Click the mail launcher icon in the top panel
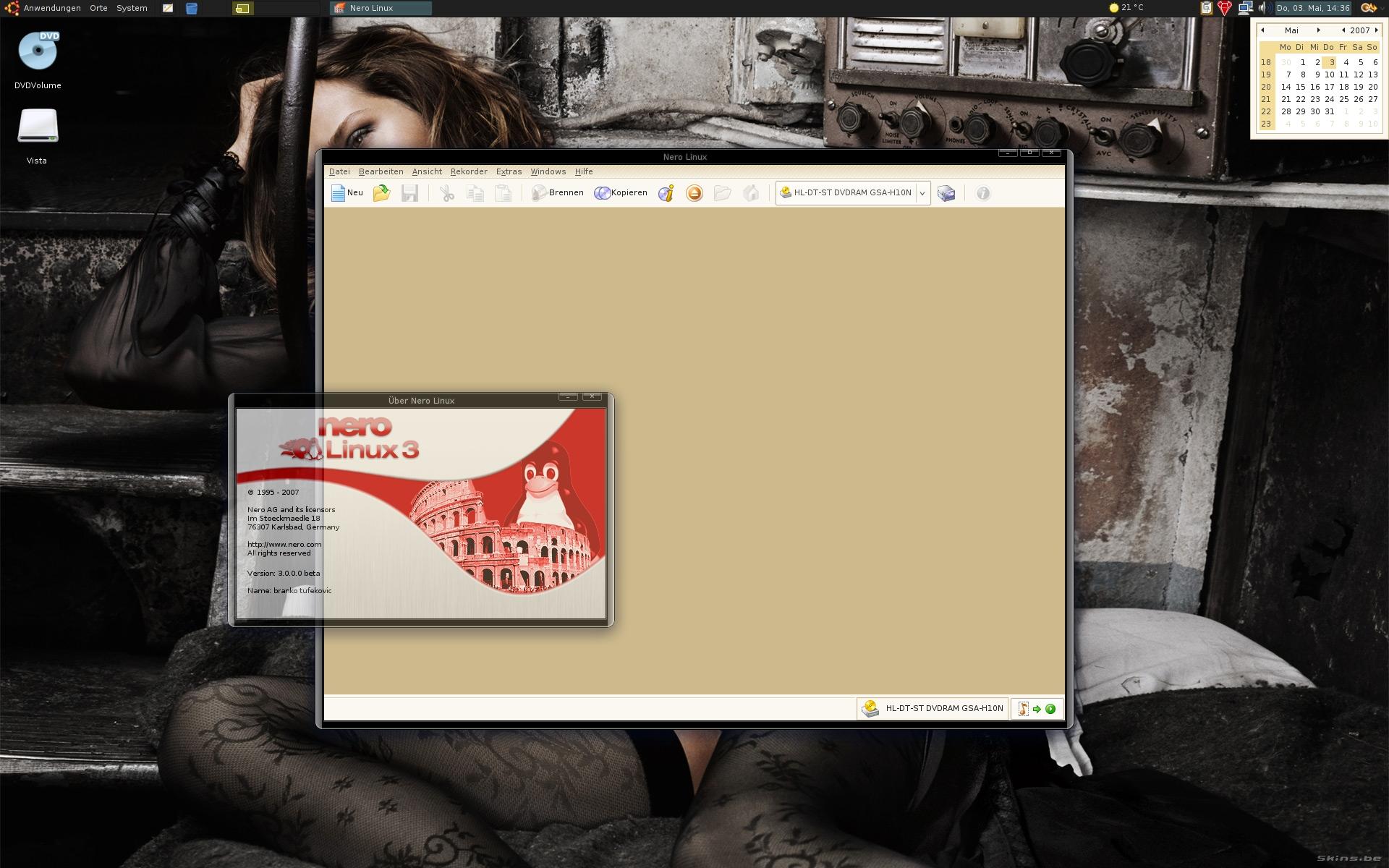The height and width of the screenshot is (868, 1389). coord(168,8)
